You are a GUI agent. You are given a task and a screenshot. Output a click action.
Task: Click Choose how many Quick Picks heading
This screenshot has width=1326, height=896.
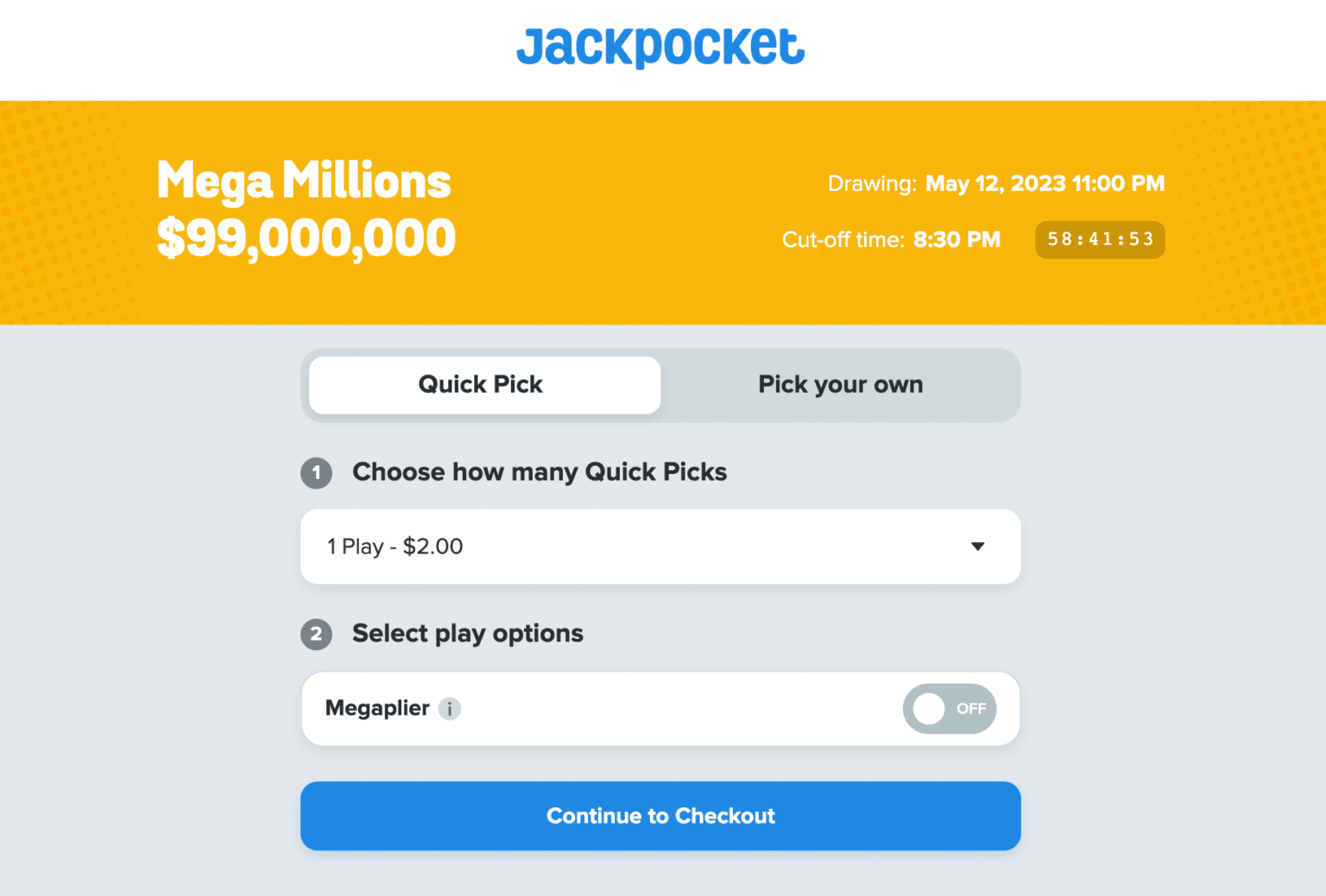(540, 473)
